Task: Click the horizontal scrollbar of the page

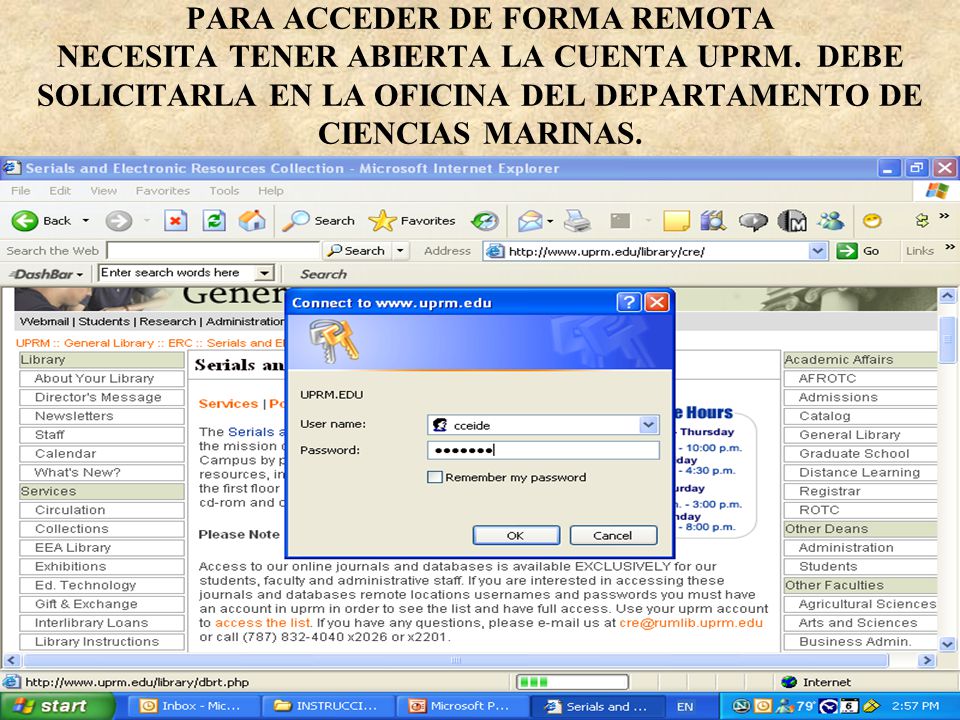Action: (x=455, y=660)
